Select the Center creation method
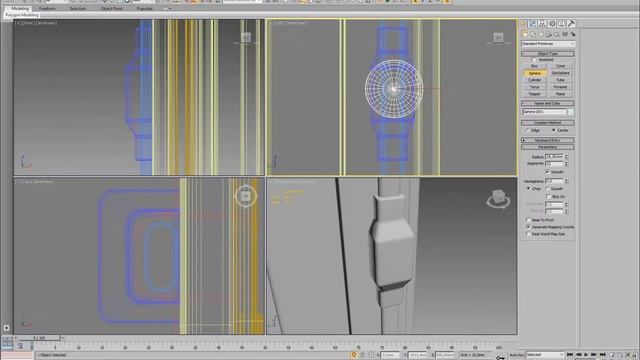This screenshot has width=640, height=360. [554, 130]
